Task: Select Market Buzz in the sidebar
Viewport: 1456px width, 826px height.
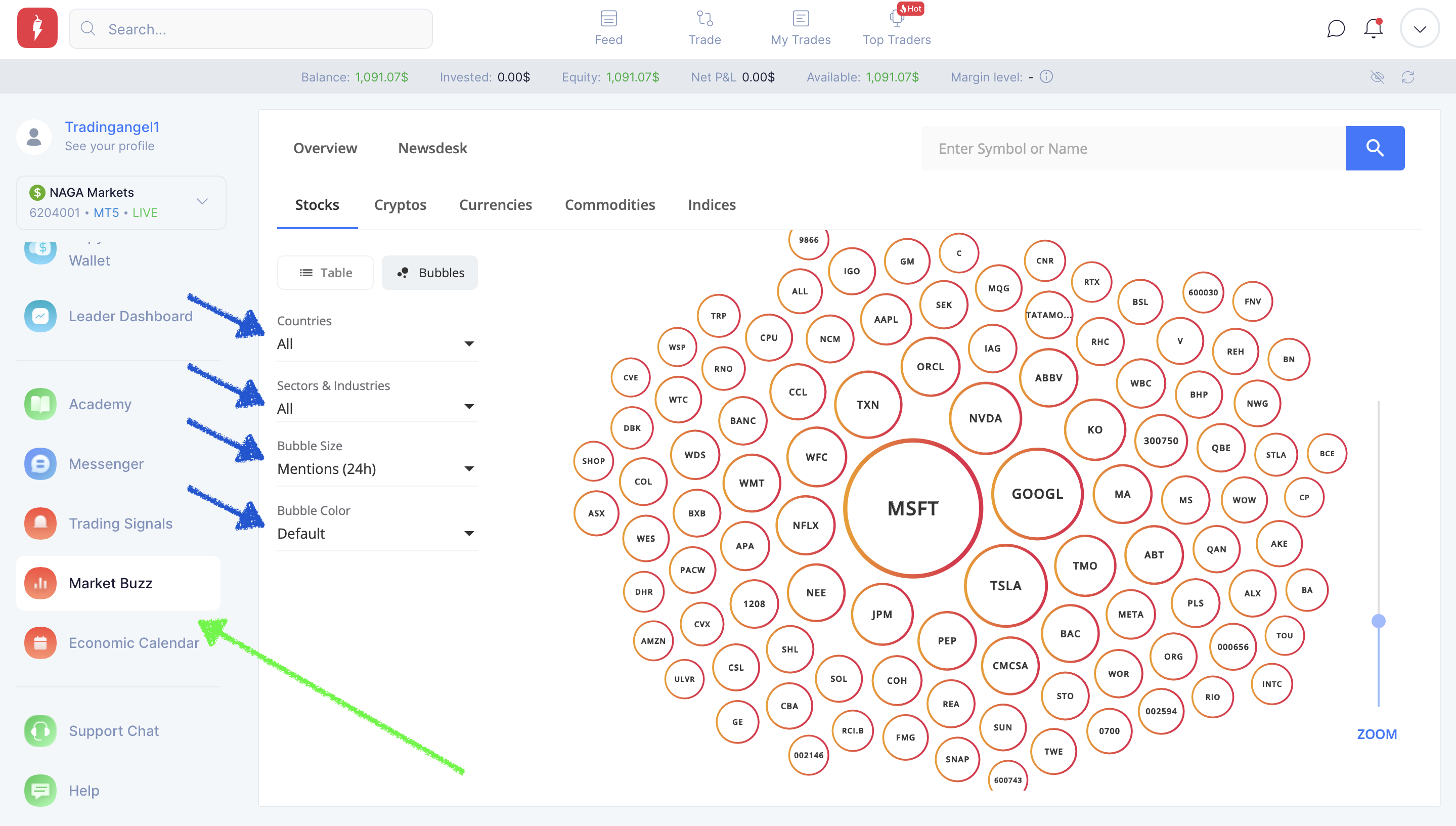Action: 118,583
